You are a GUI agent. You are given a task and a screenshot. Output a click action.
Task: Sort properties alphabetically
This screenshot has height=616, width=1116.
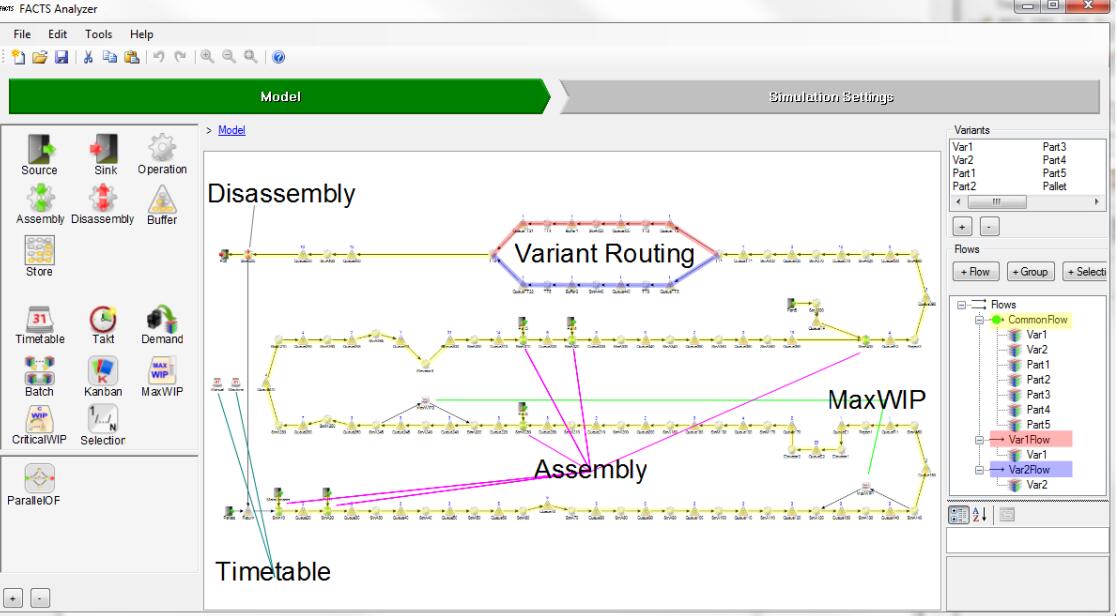pos(979,515)
